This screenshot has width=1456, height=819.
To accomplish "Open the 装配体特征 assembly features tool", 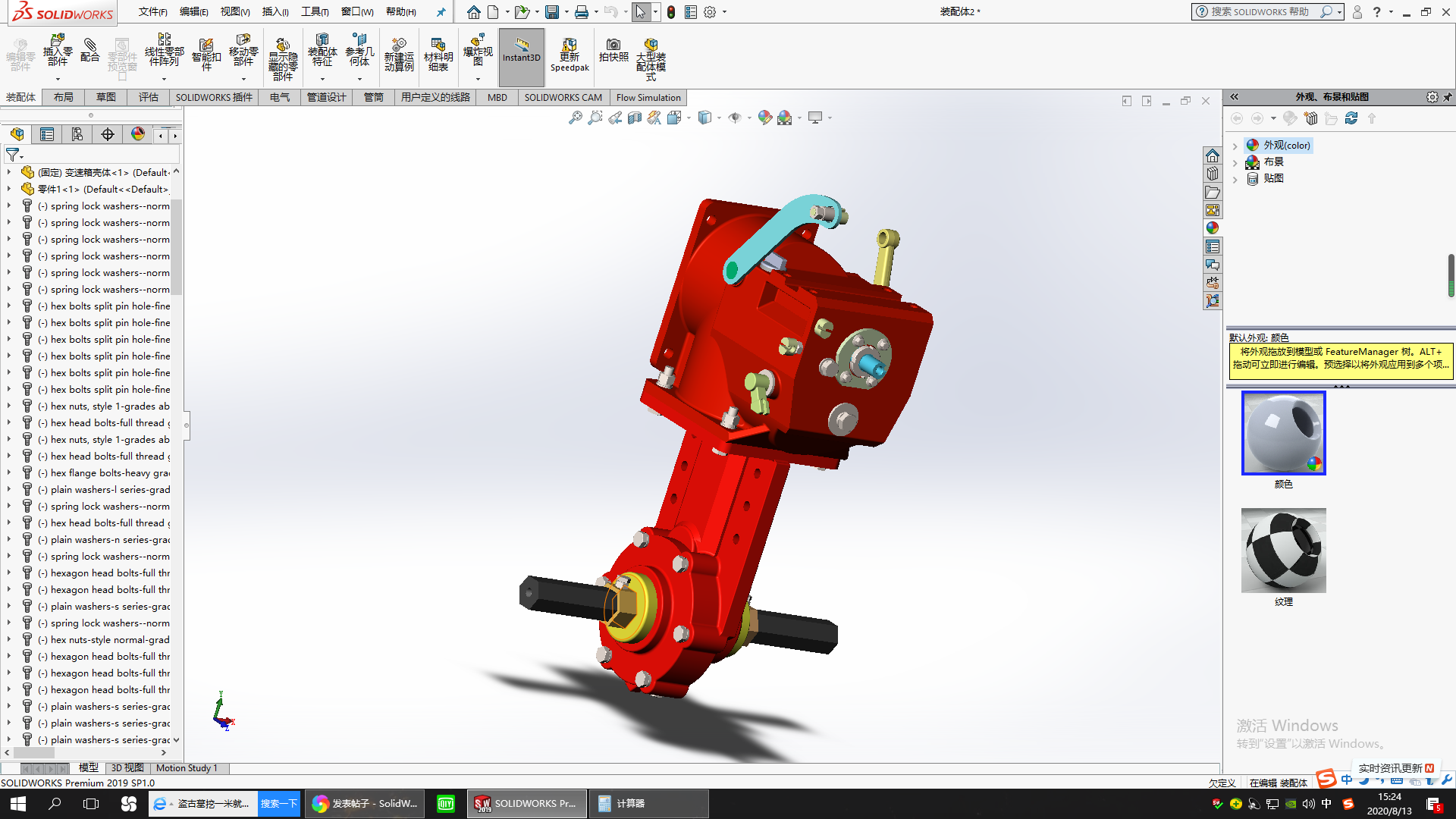I will (x=322, y=50).
